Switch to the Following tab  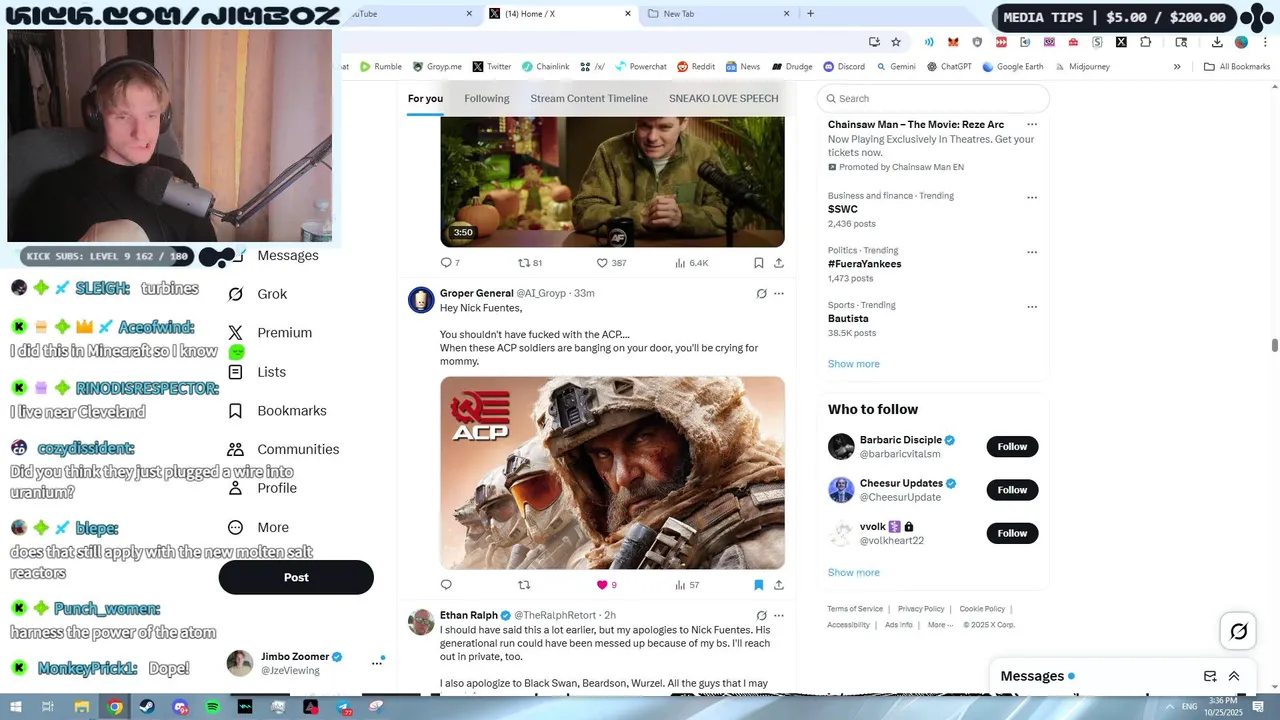pyautogui.click(x=487, y=98)
